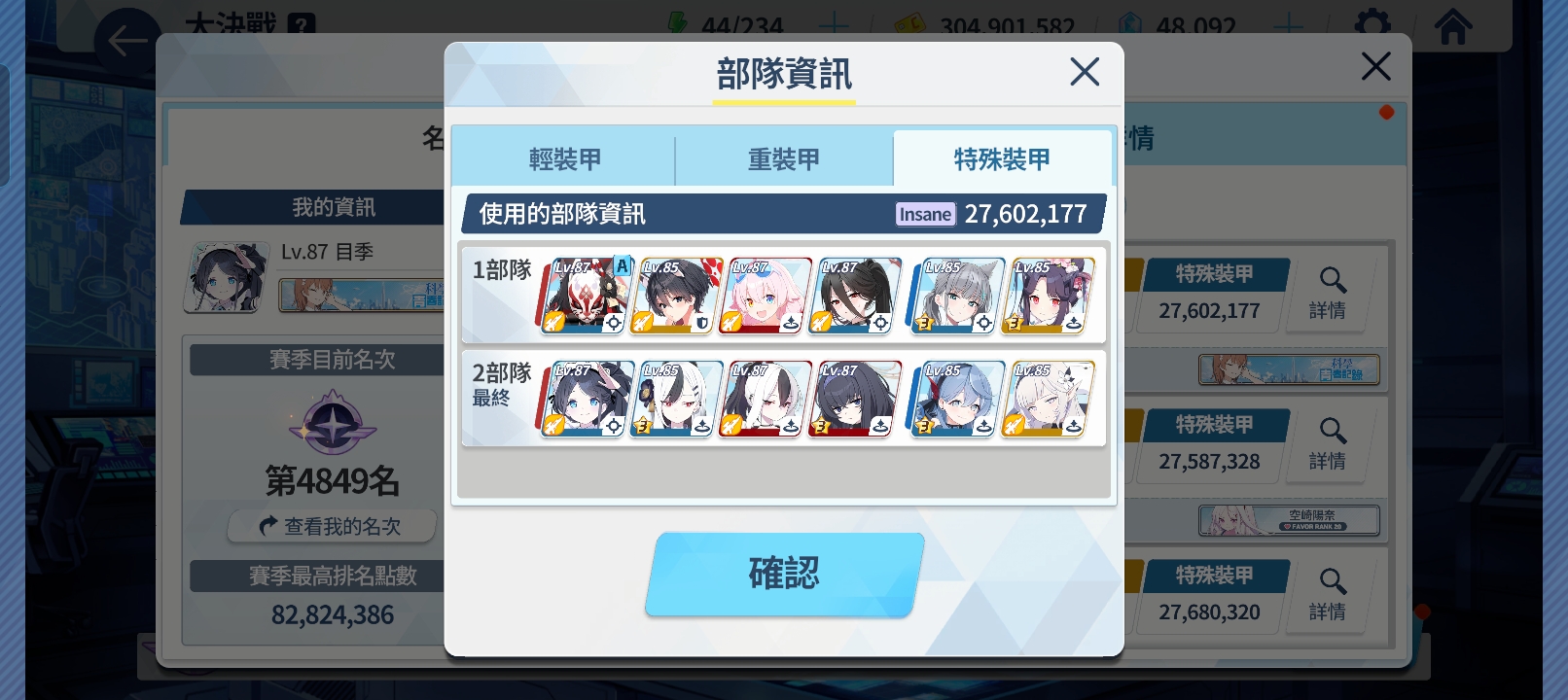The height and width of the screenshot is (700, 1568).
Task: Switch to the 重裝甲 tab
Action: point(783,158)
